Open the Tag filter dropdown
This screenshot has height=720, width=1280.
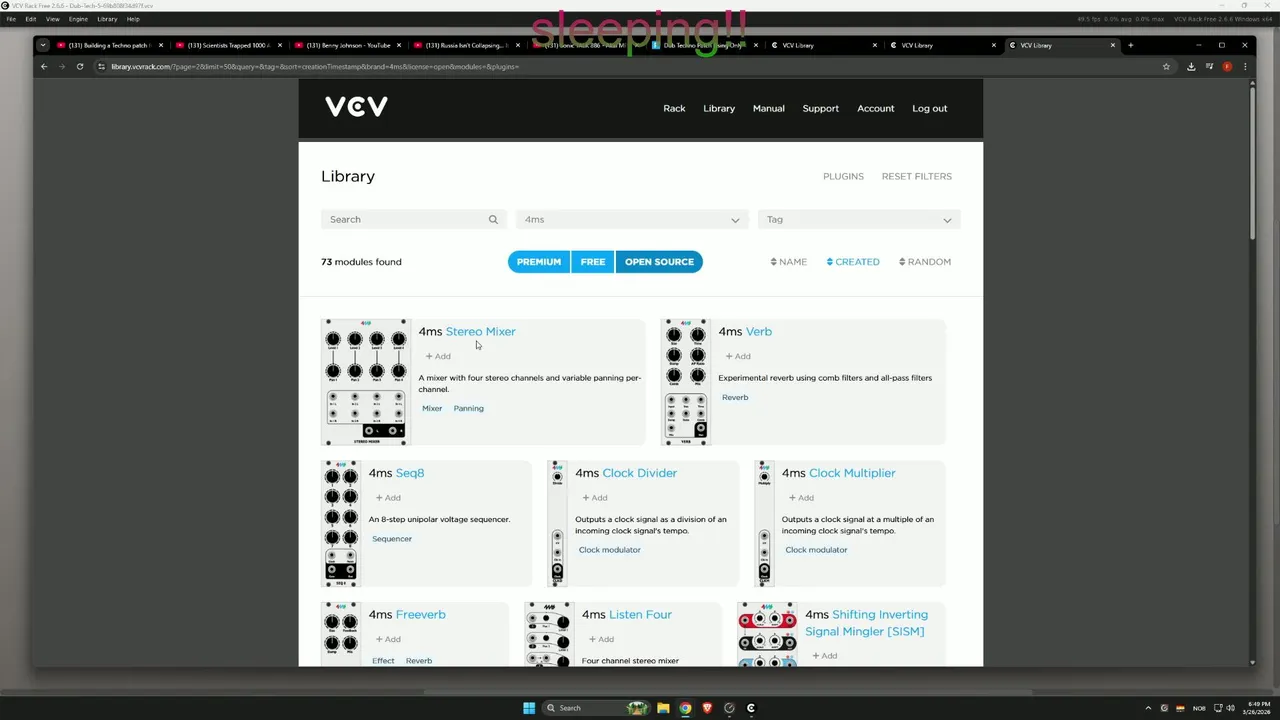point(859,219)
